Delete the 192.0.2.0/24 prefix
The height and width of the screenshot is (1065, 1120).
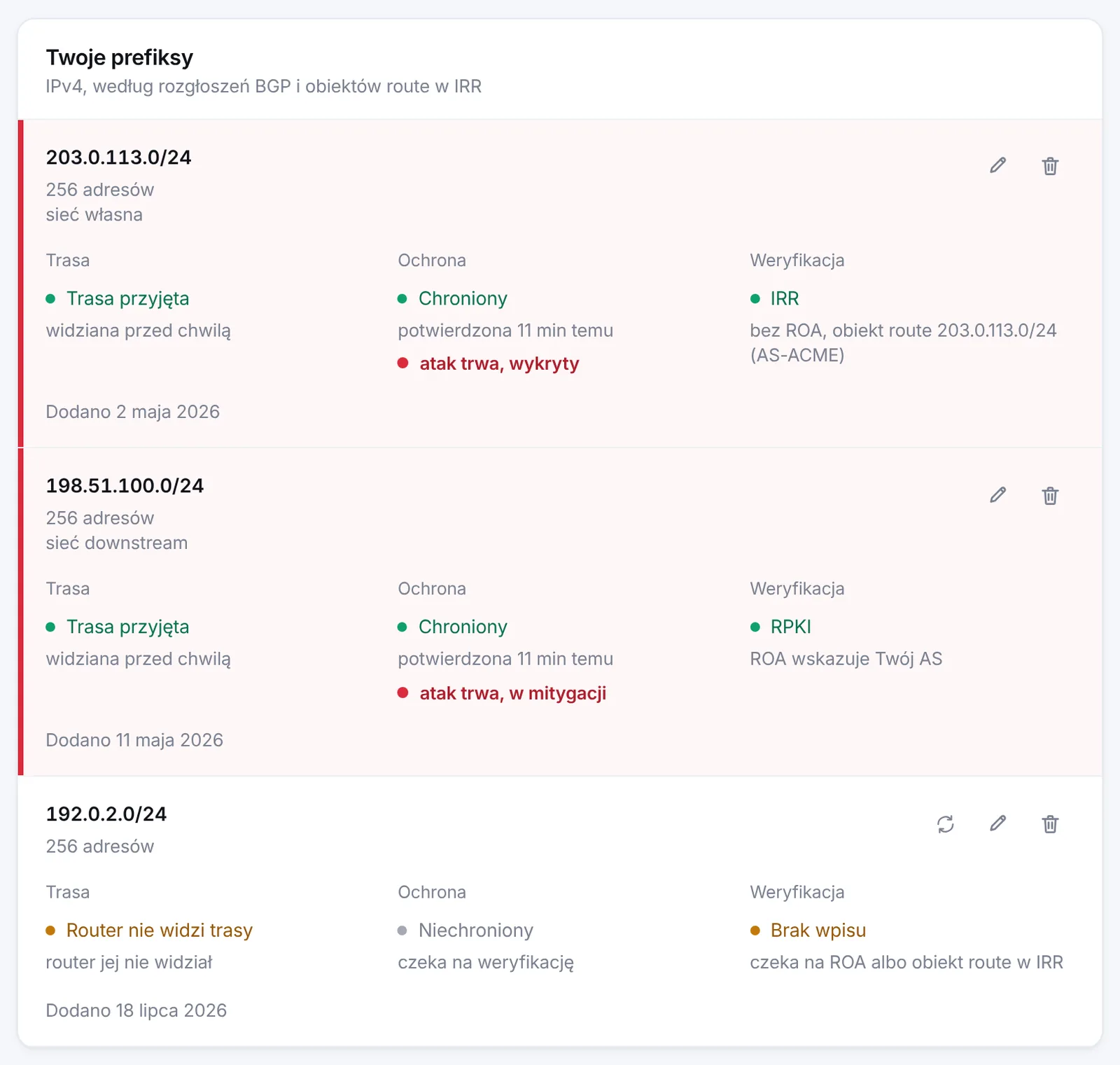click(x=1050, y=824)
